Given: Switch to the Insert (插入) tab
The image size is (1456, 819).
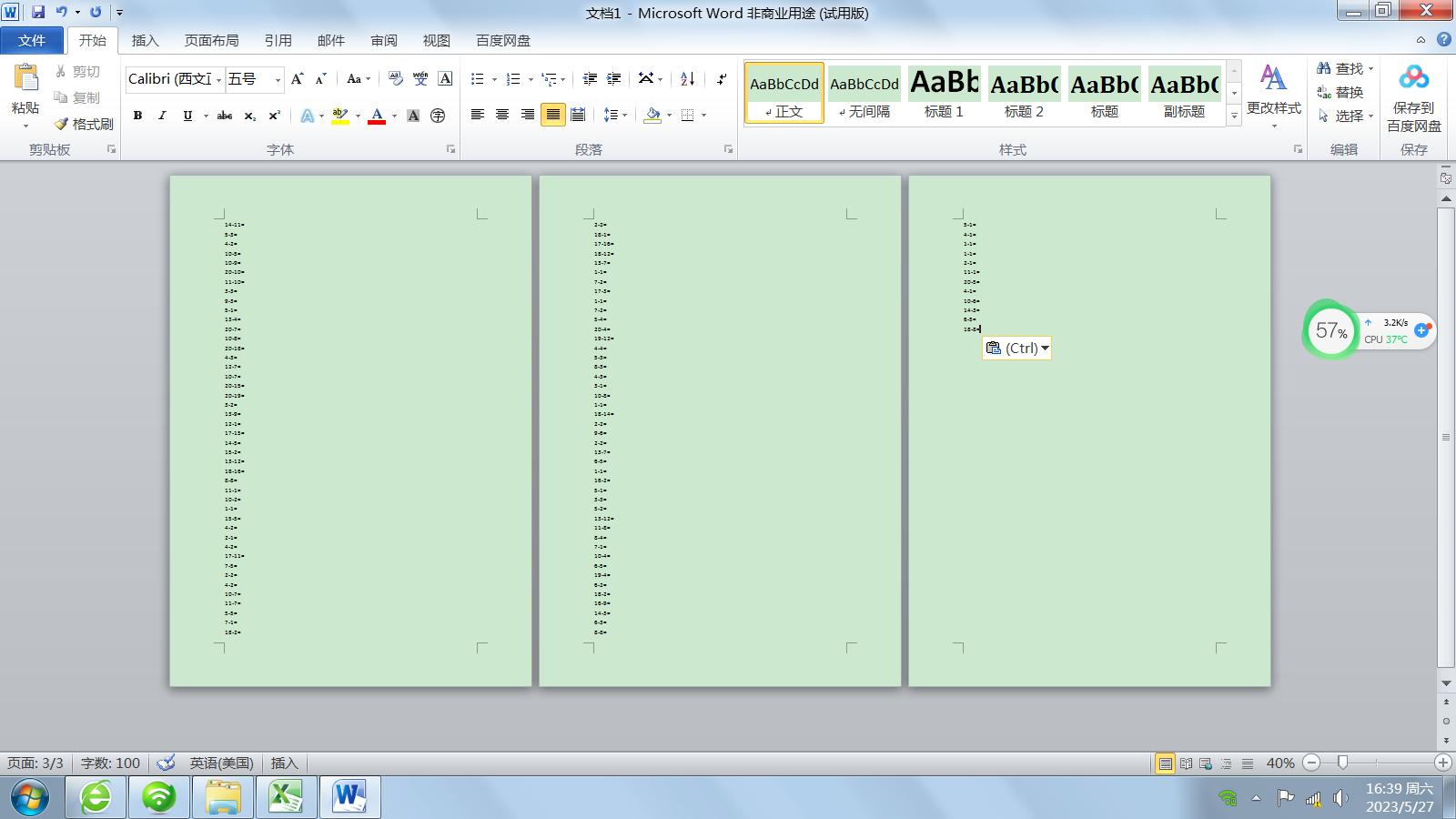Looking at the screenshot, I should coord(145,40).
